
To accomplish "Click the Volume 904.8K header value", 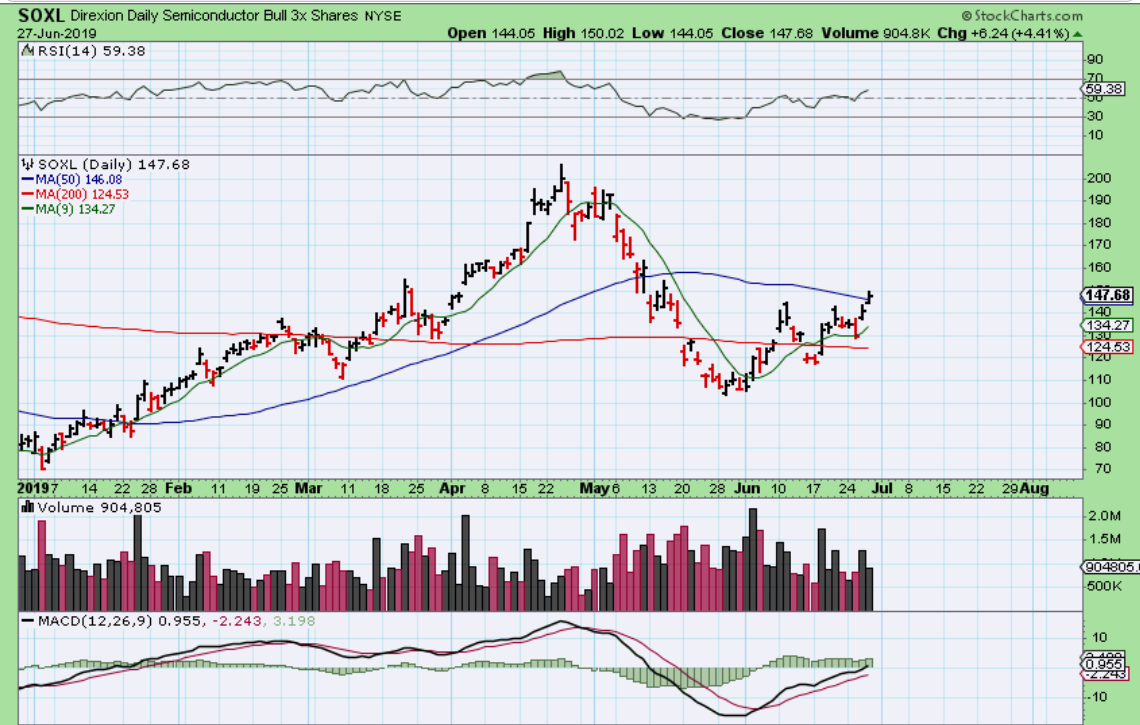I will click(x=876, y=33).
